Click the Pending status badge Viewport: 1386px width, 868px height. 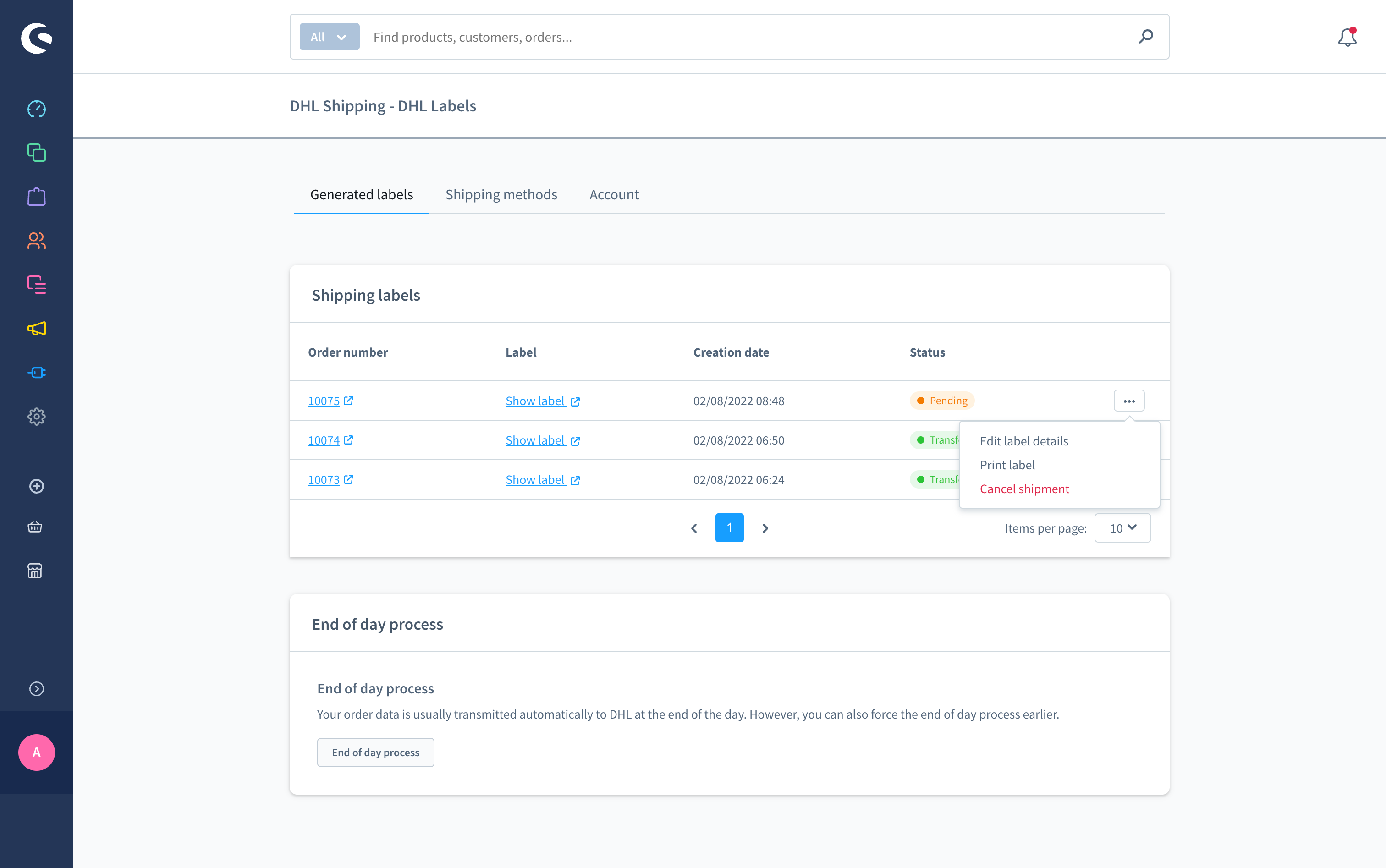pyautogui.click(x=941, y=401)
